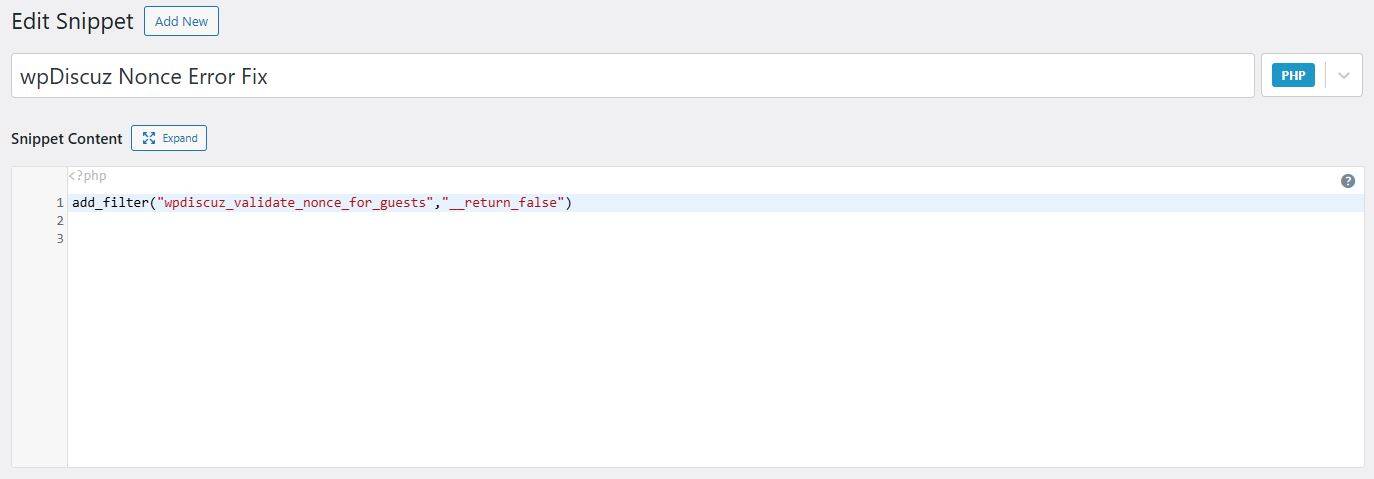Click the wpdiscuz_validate_nonce_for_guests string
This screenshot has width=1374, height=479.
[x=295, y=203]
